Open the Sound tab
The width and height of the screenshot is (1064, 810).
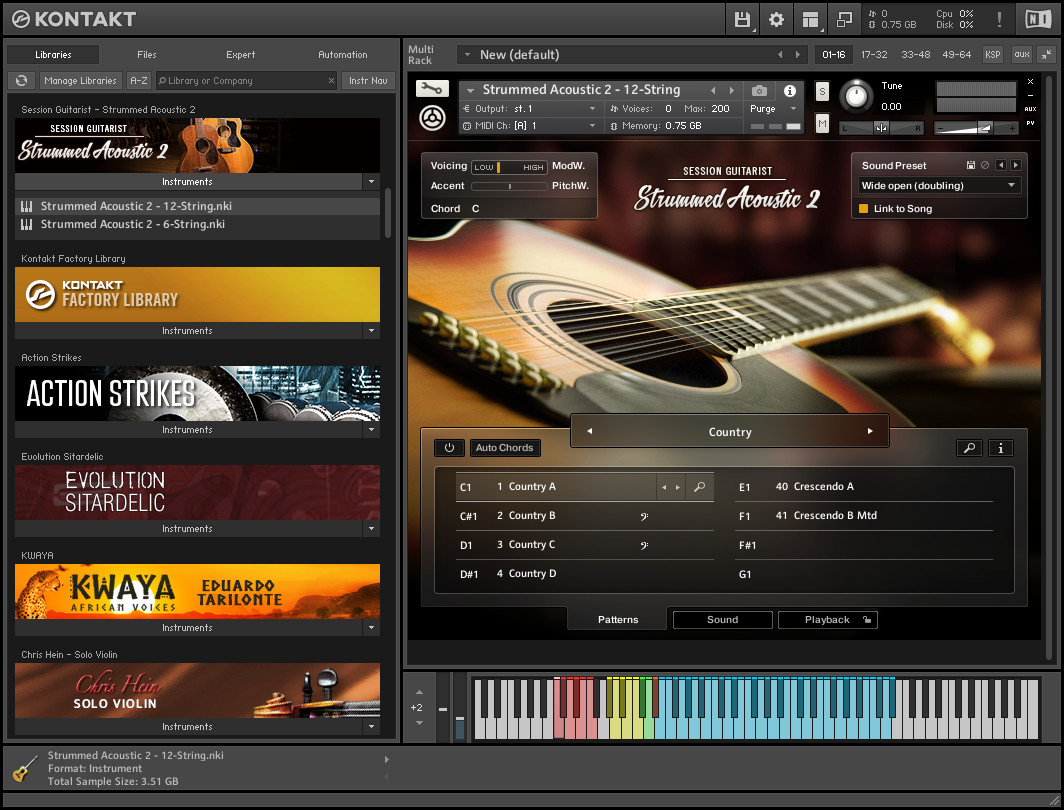[x=722, y=619]
